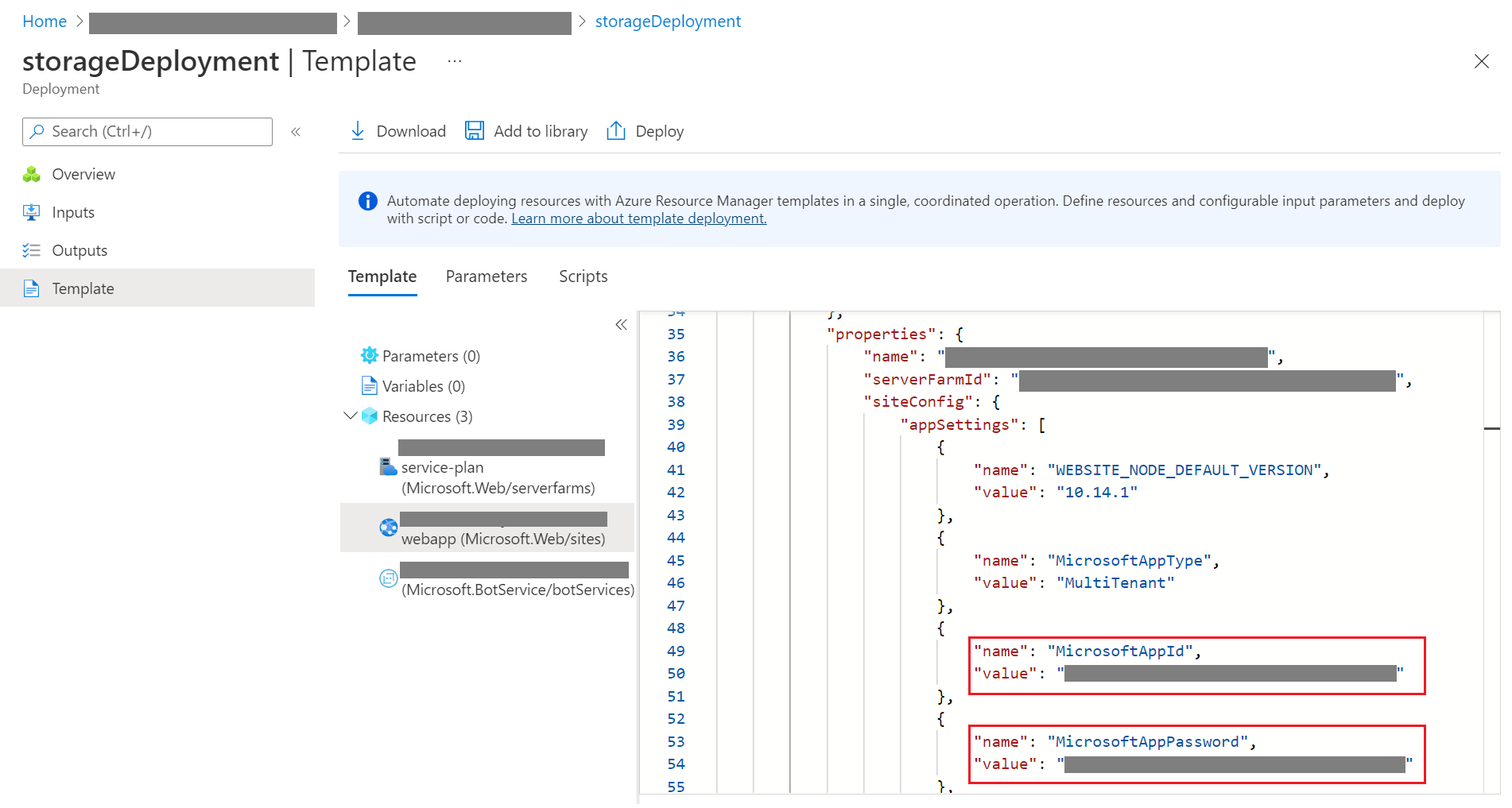Click the Parameters gear icon in tree

370,355
